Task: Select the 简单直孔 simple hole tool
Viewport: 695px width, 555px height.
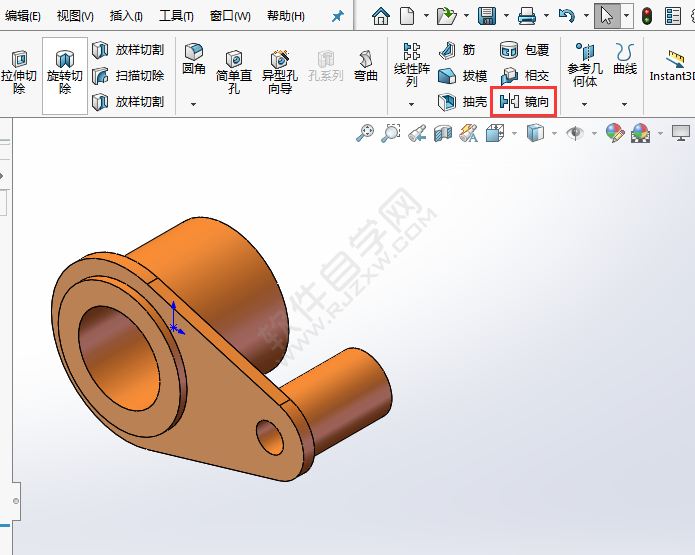Action: point(234,72)
